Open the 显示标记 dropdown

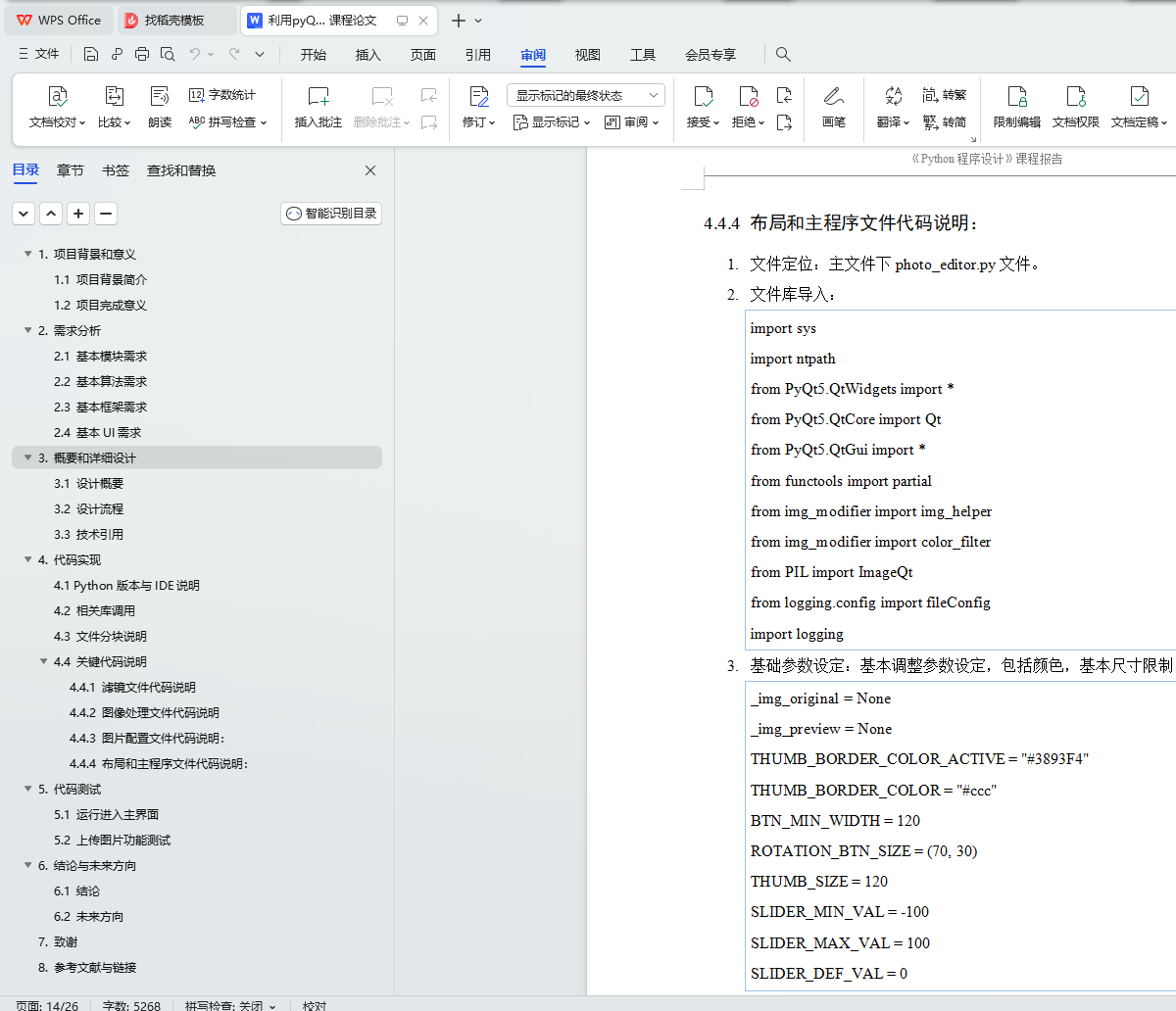pyautogui.click(x=552, y=122)
